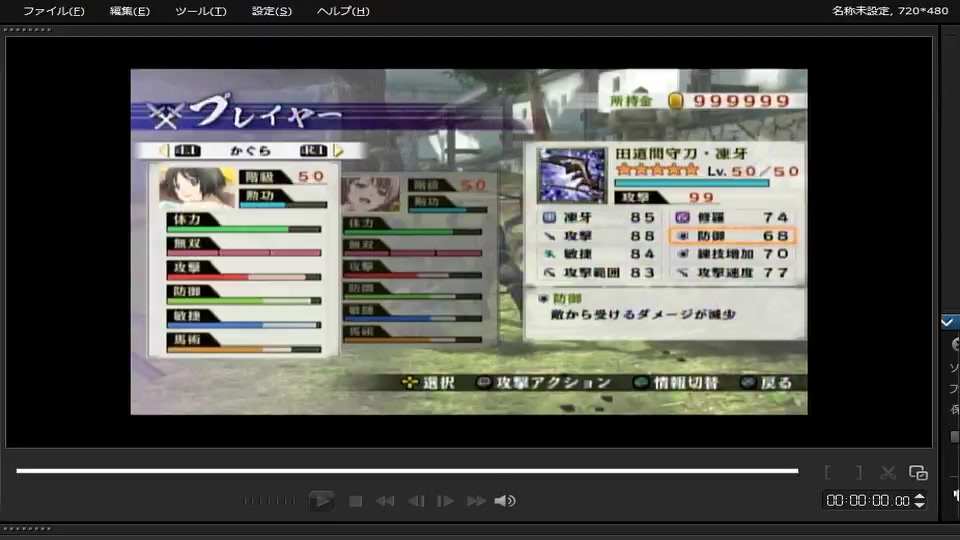Image resolution: width=960 pixels, height=540 pixels.
Task: Click the 修羅 74 stat in preview
Action: [x=732, y=217]
